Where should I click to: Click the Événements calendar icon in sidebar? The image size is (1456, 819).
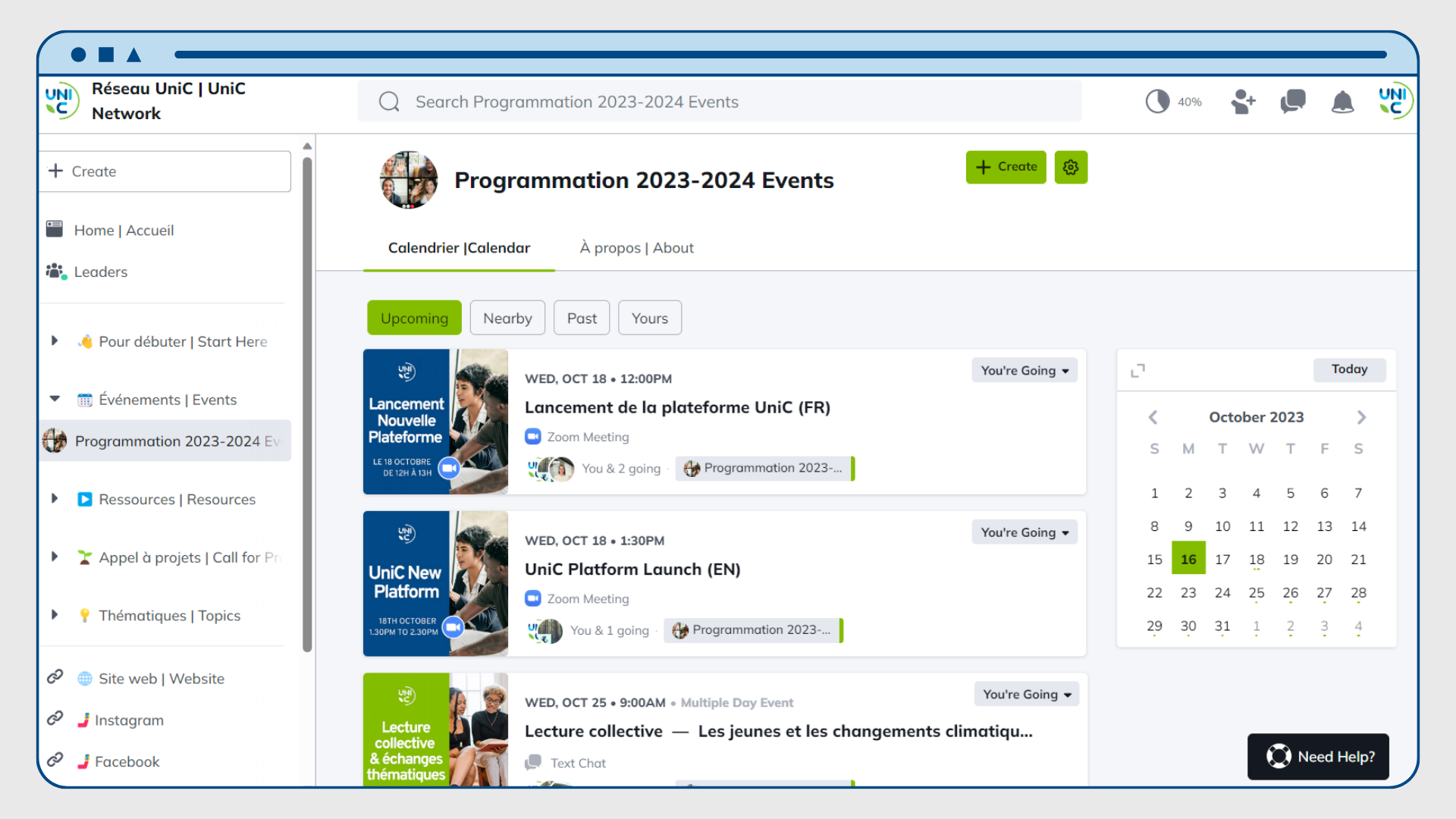85,400
